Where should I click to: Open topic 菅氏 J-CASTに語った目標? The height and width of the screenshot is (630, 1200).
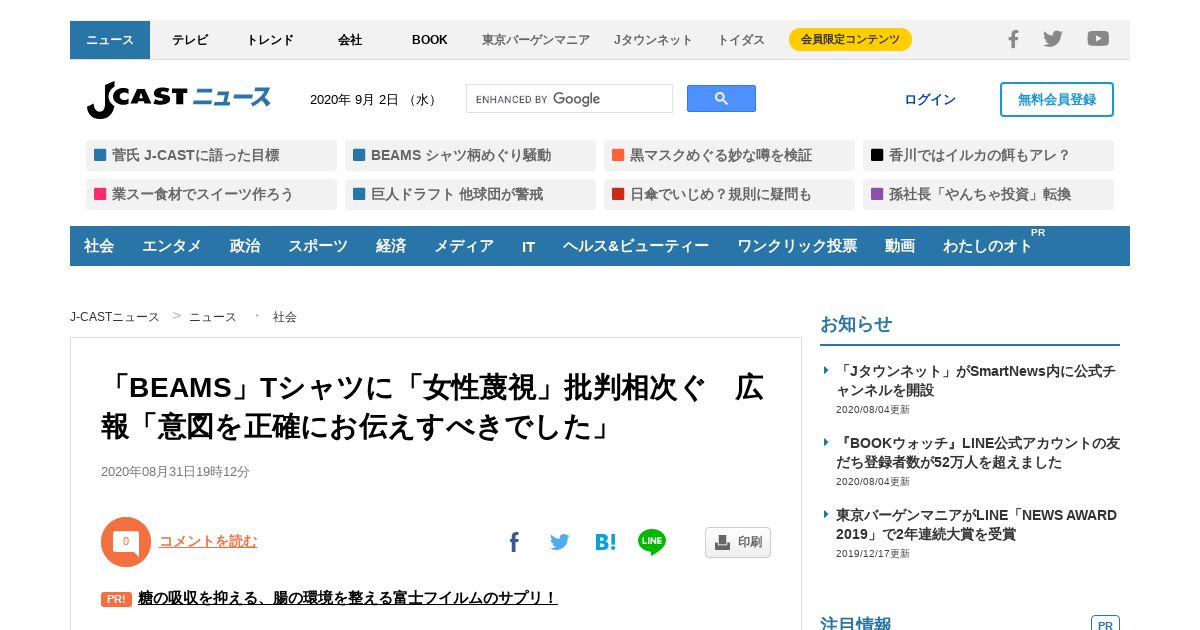pyautogui.click(x=211, y=155)
